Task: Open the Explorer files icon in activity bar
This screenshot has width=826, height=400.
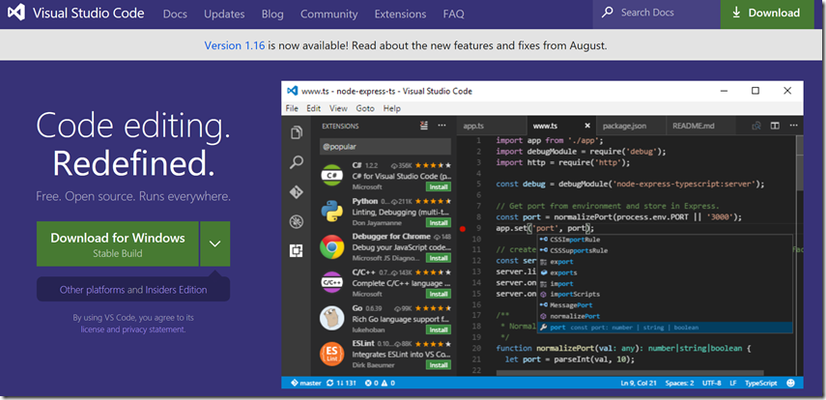Action: (297, 132)
